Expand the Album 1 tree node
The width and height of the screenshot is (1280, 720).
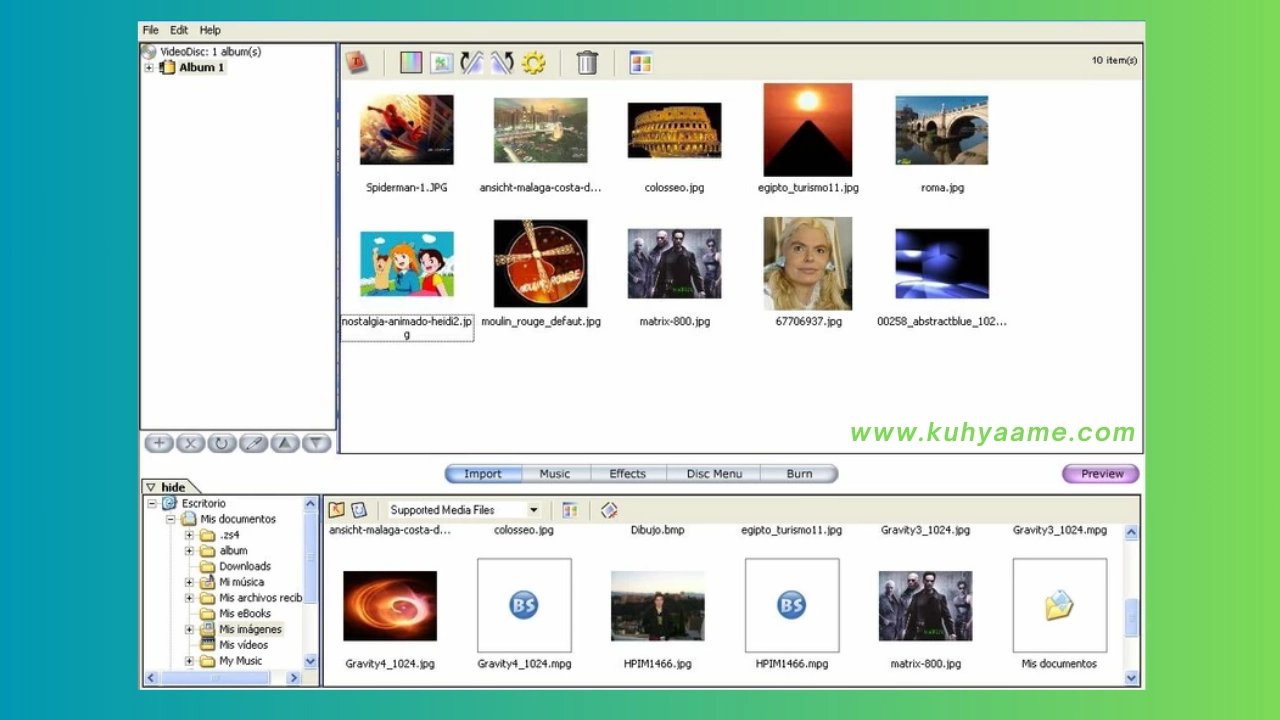[149, 68]
